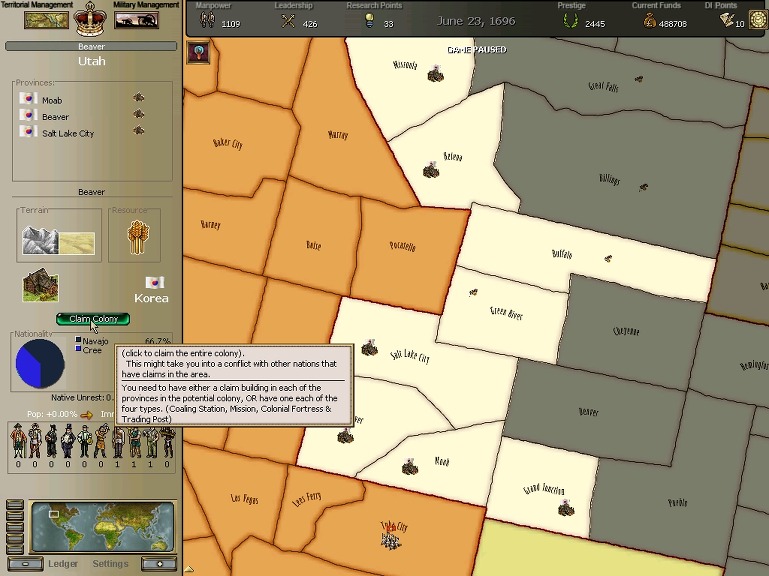Image resolution: width=769 pixels, height=576 pixels.
Task: Click the building icon near Salt Lake City label
Action: point(369,347)
